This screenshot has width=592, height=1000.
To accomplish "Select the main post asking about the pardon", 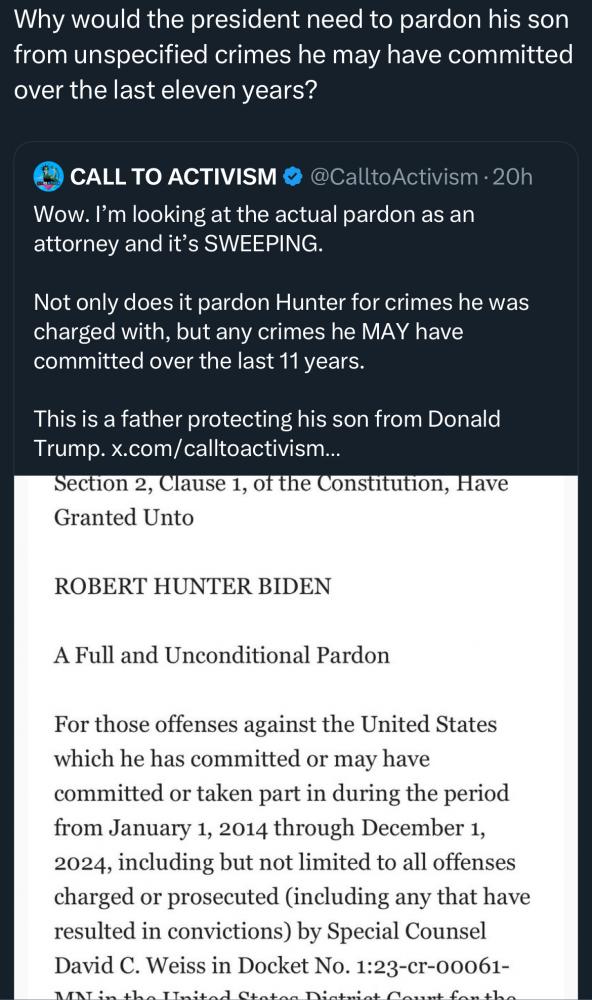I will coord(293,55).
